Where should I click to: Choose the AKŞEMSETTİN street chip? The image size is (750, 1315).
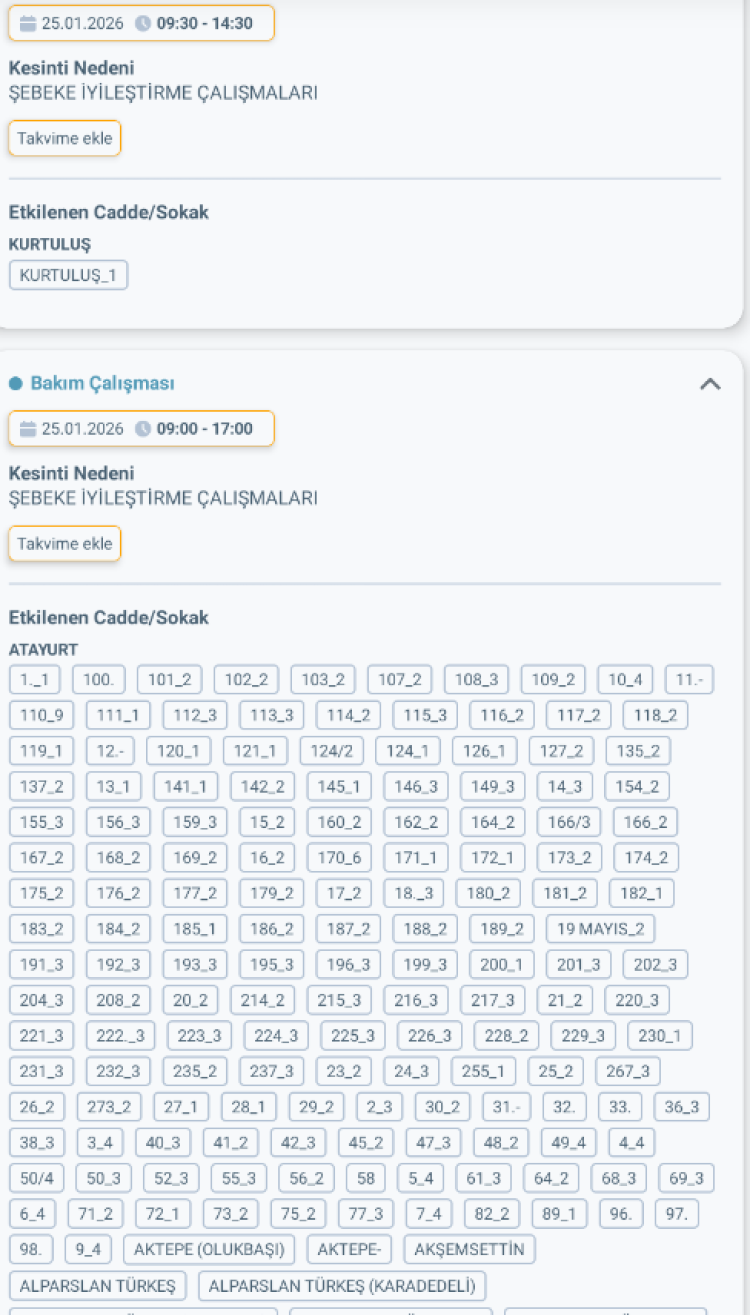point(469,1249)
